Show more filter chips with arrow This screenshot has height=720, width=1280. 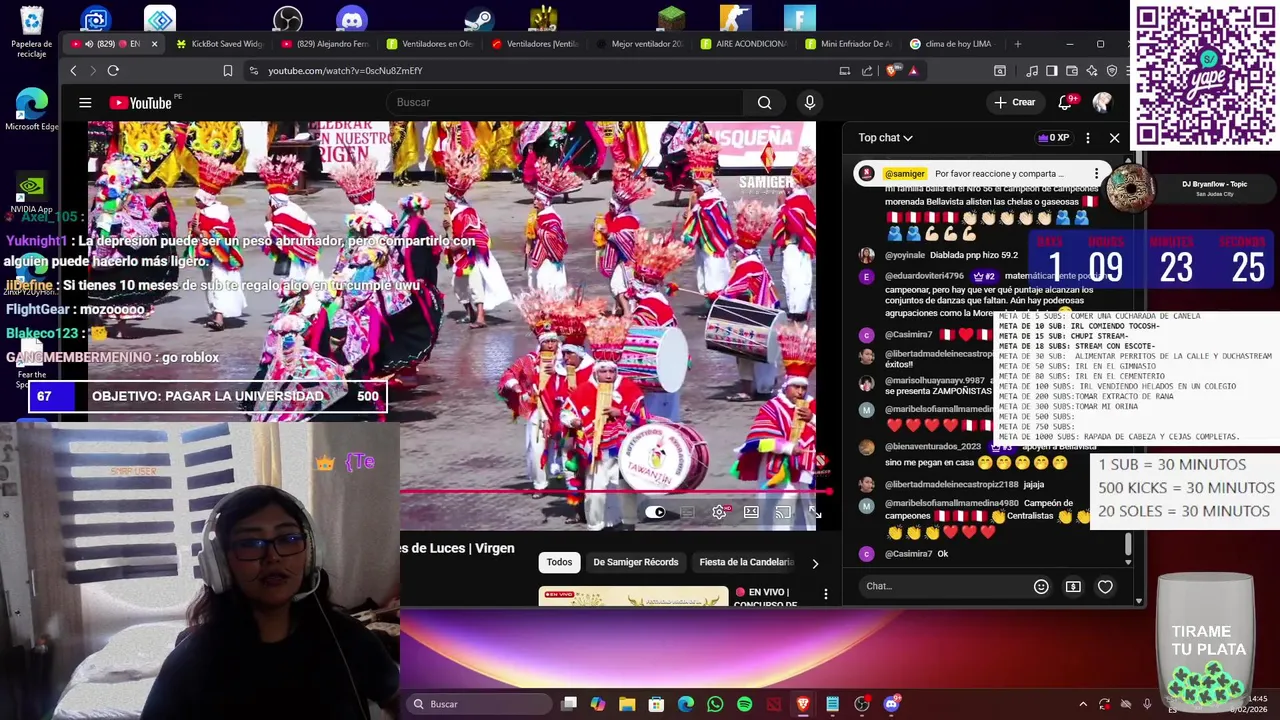(x=815, y=563)
